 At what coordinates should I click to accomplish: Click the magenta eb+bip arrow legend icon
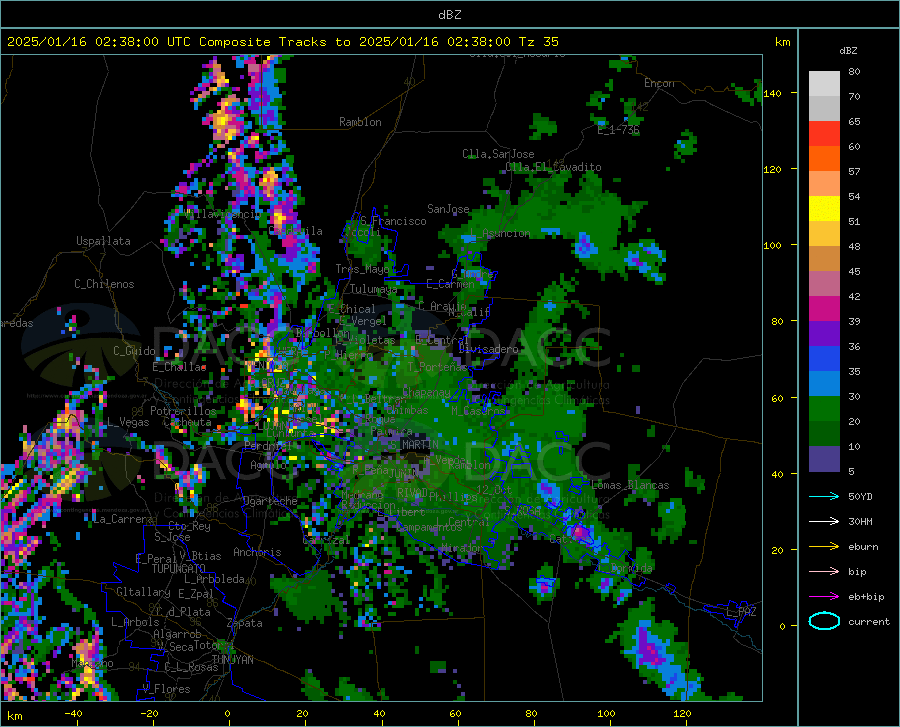824,597
